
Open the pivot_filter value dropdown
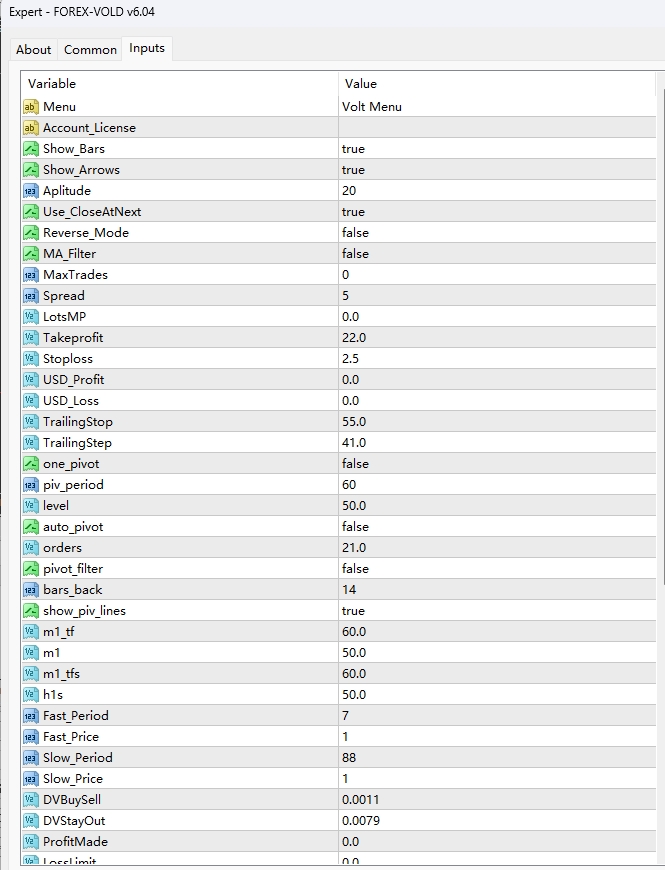pyautogui.click(x=450, y=568)
